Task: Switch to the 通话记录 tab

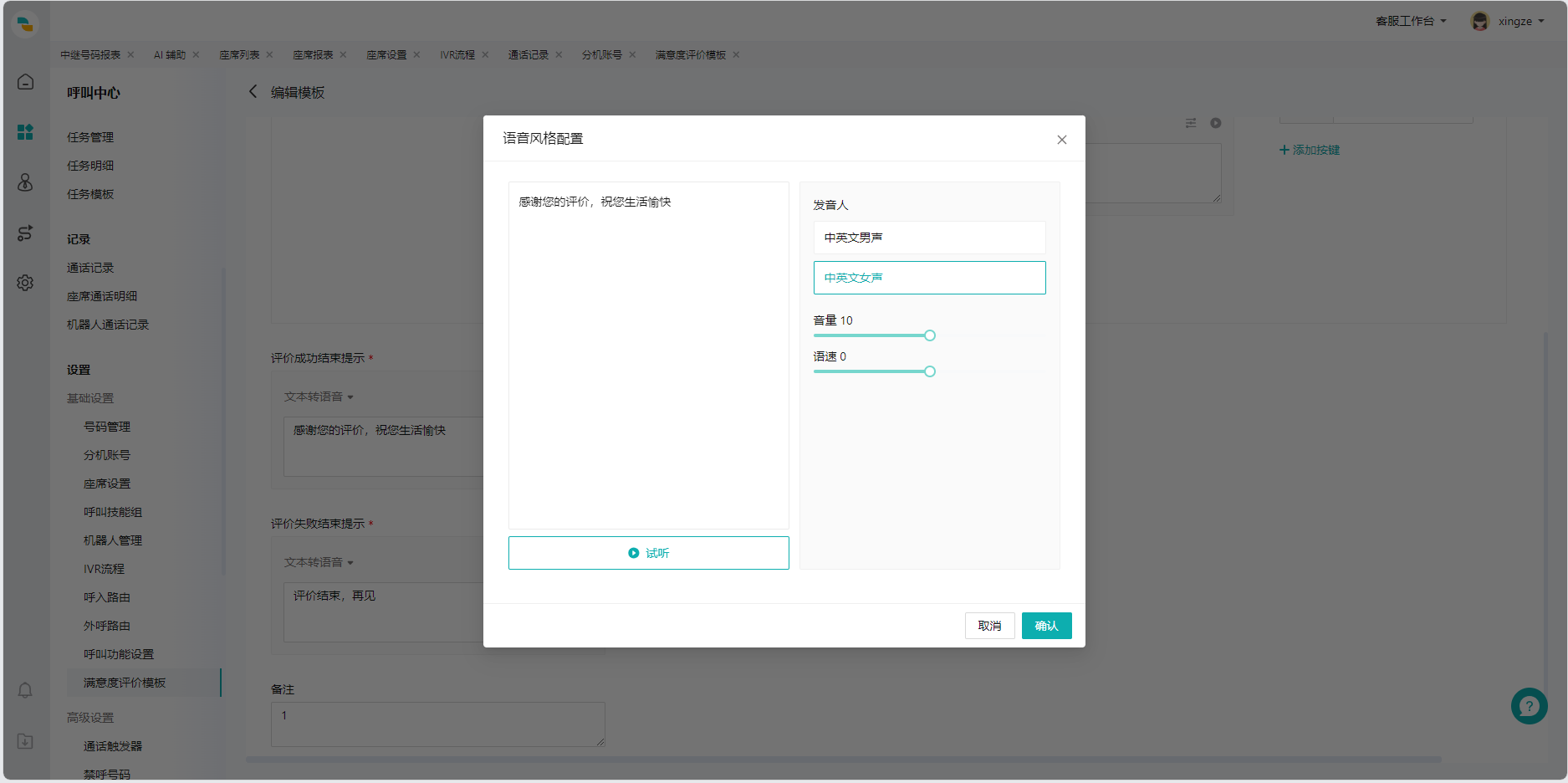Action: point(529,55)
